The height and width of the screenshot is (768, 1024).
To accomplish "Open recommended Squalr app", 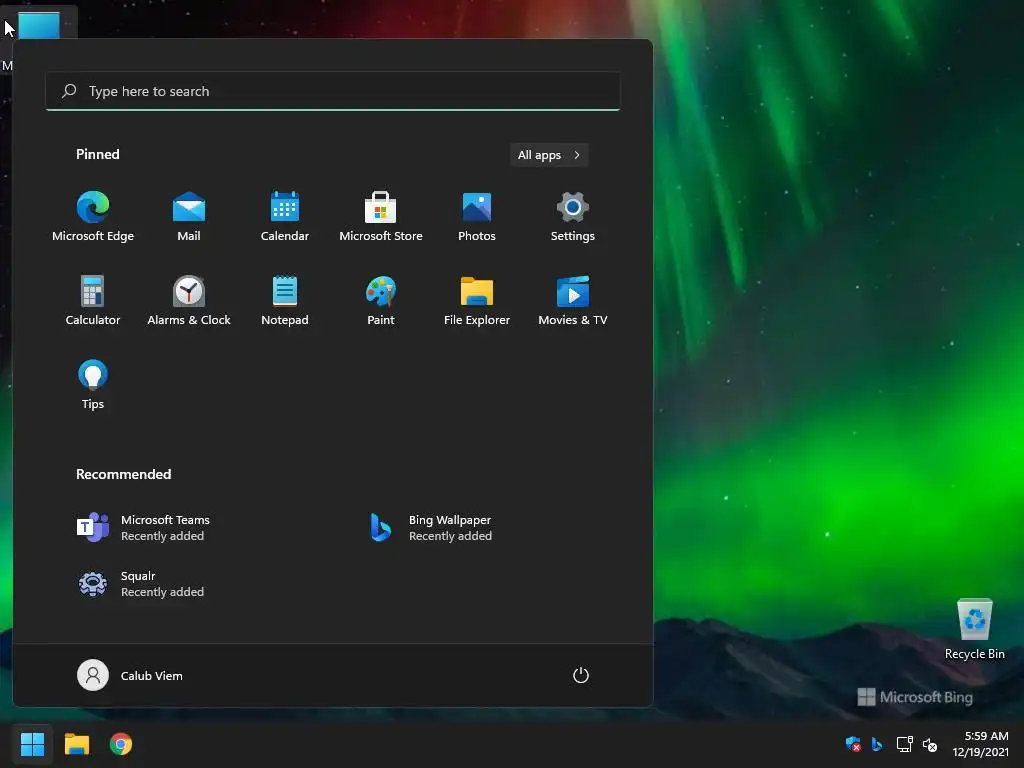I will 141,584.
